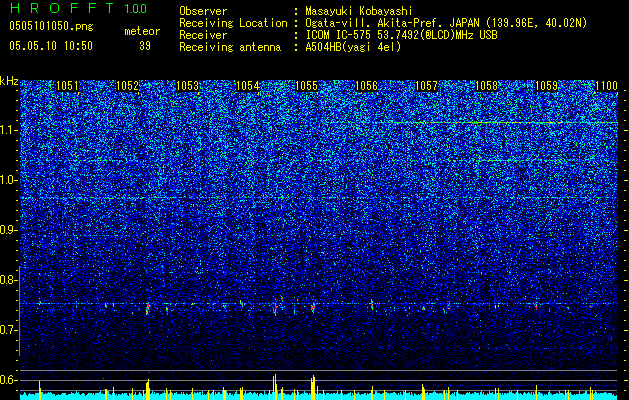Screen dimensions: 629x400
Task: Select the 0.6 frequency axis label
Action: (8, 380)
